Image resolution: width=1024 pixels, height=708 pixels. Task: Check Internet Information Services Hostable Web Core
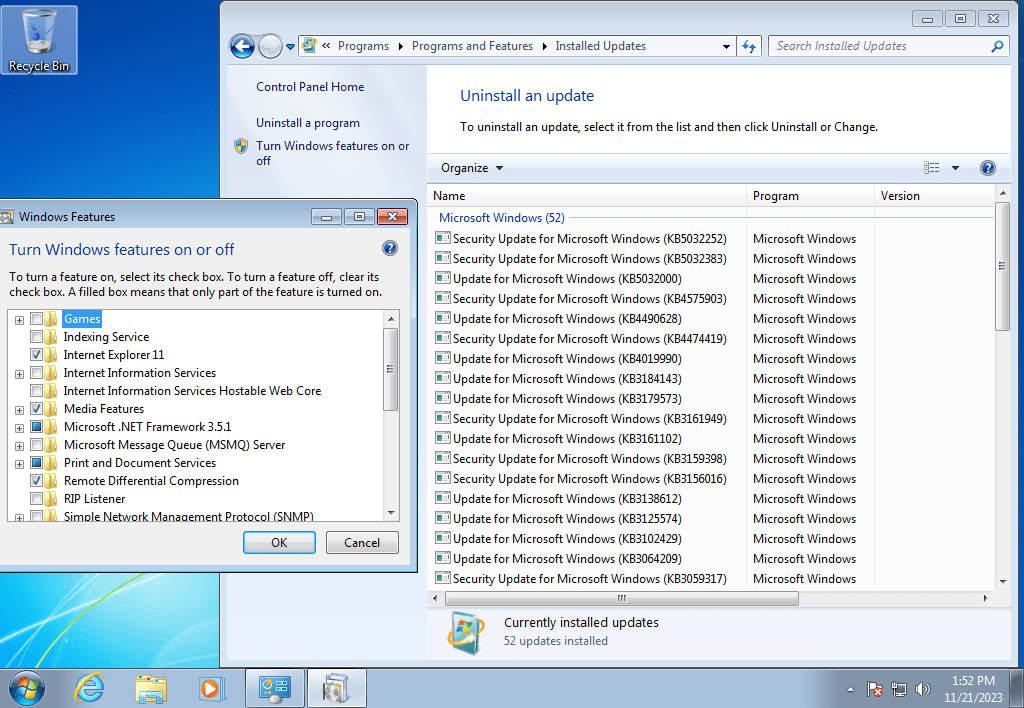37,391
